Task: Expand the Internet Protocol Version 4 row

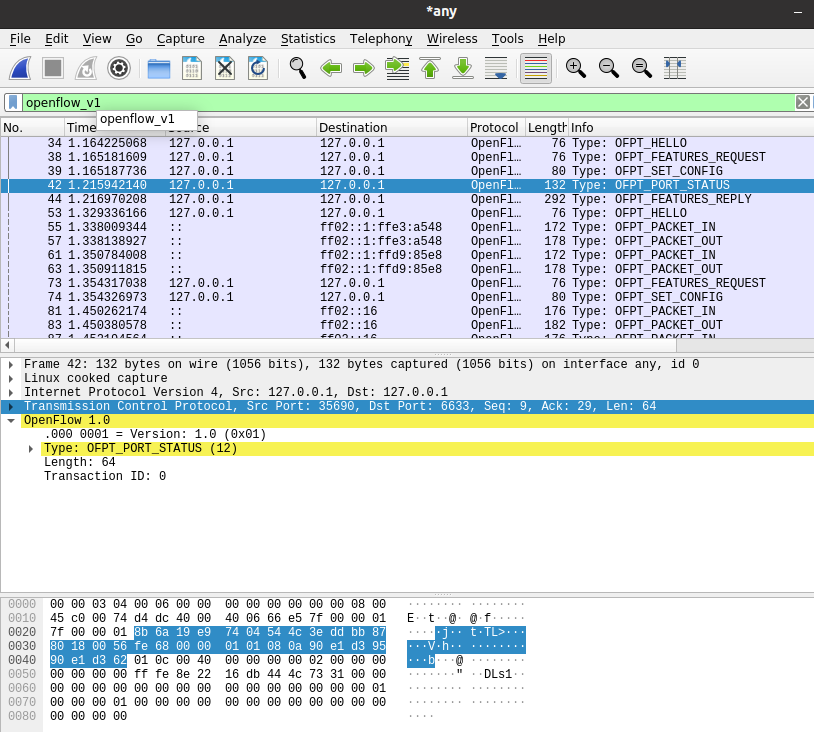Action: point(11,393)
